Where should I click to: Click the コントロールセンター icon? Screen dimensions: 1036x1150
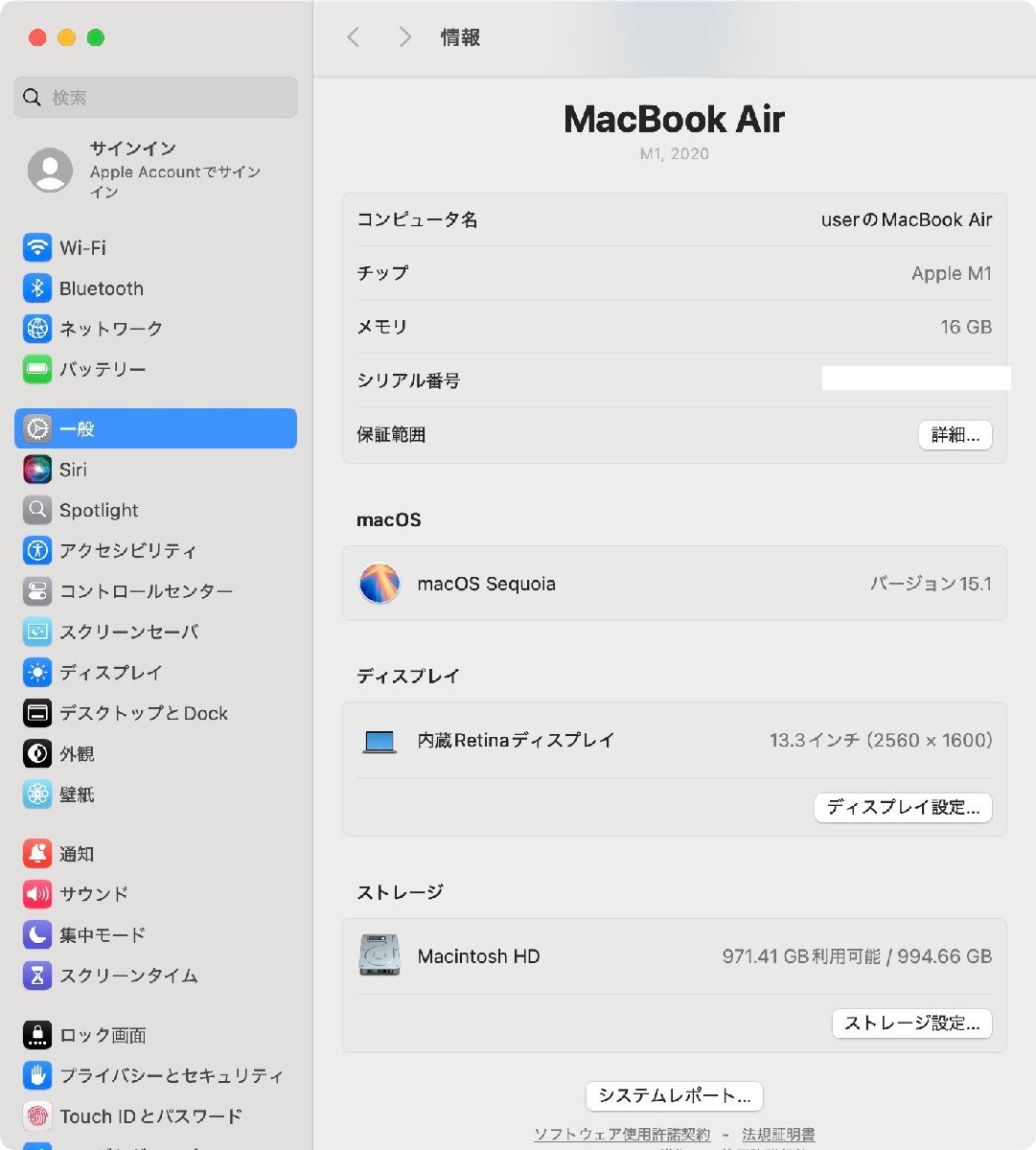[x=37, y=591]
